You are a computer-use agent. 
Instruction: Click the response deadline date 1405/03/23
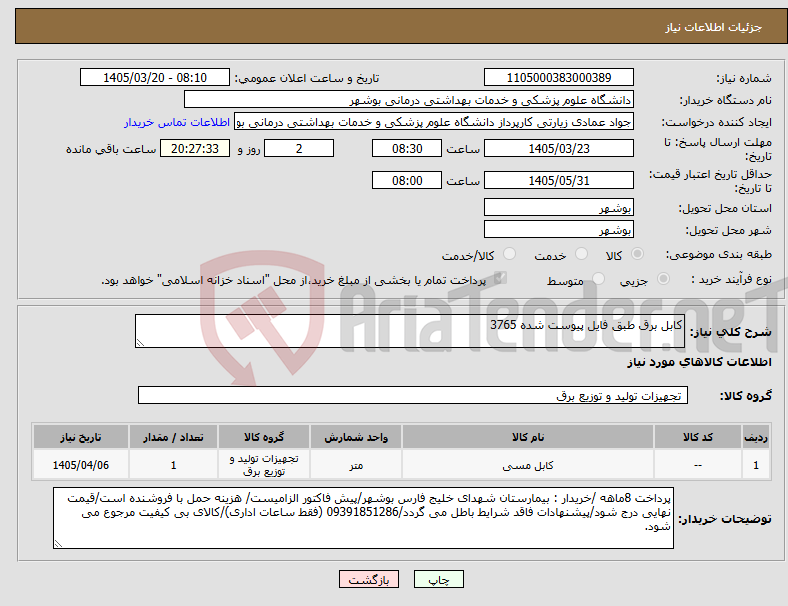(x=558, y=148)
